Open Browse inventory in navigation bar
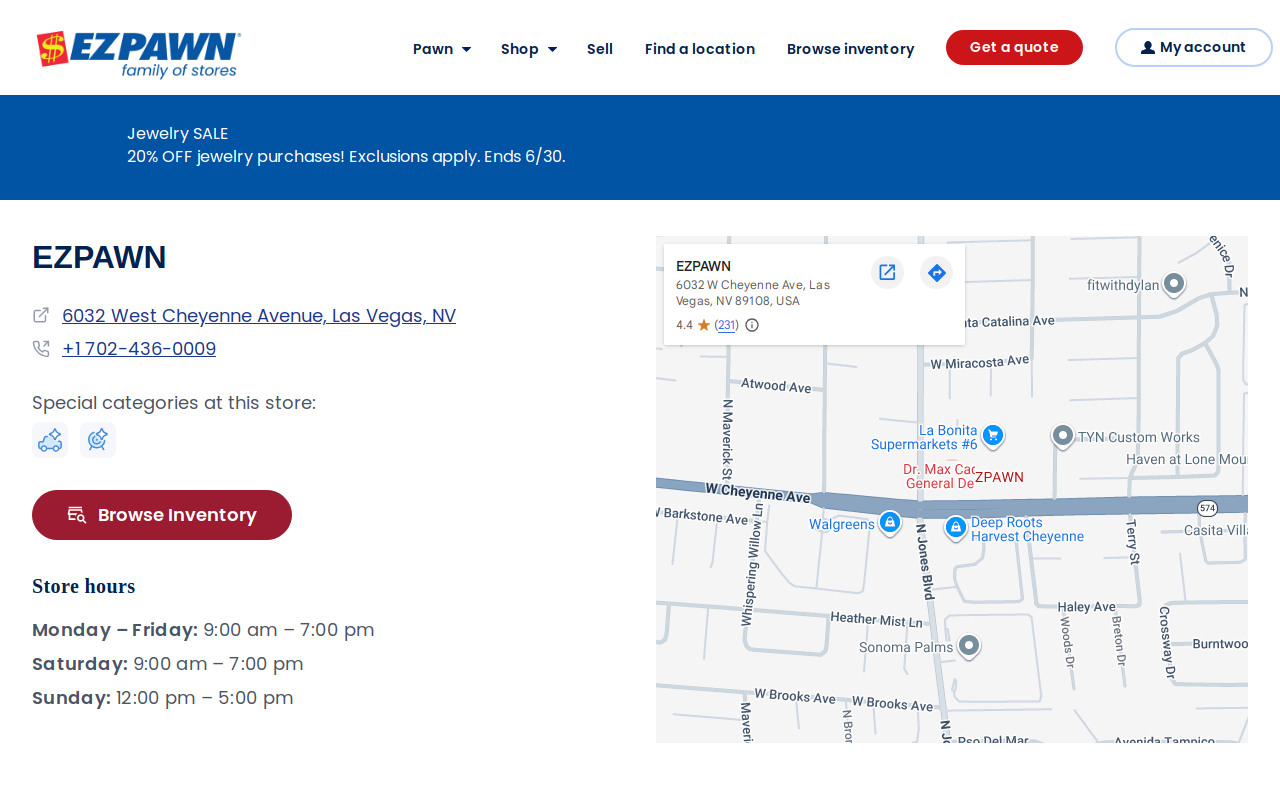The image size is (1280, 800). point(851,49)
